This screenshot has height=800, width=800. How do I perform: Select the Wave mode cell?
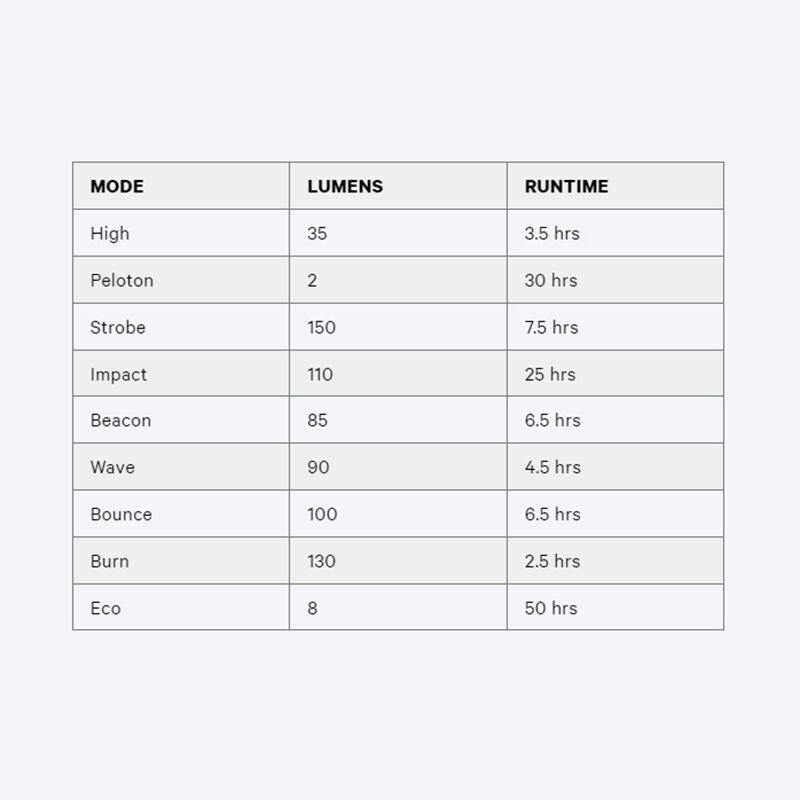[181, 467]
